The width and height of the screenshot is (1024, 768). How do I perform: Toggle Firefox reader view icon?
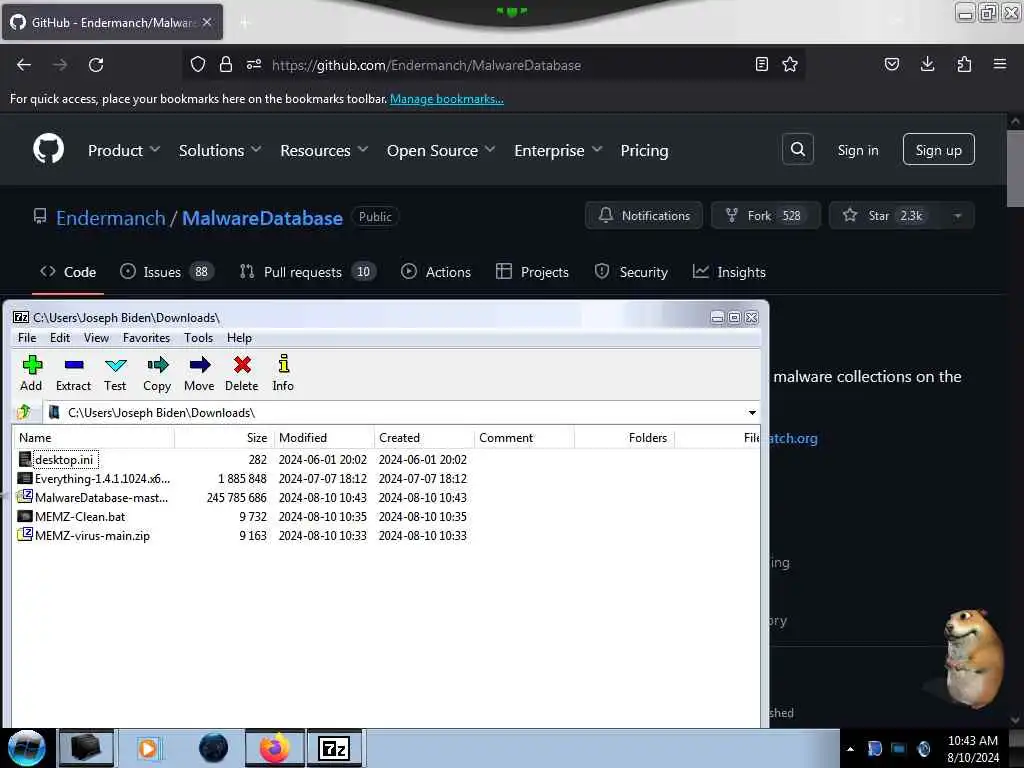(761, 65)
